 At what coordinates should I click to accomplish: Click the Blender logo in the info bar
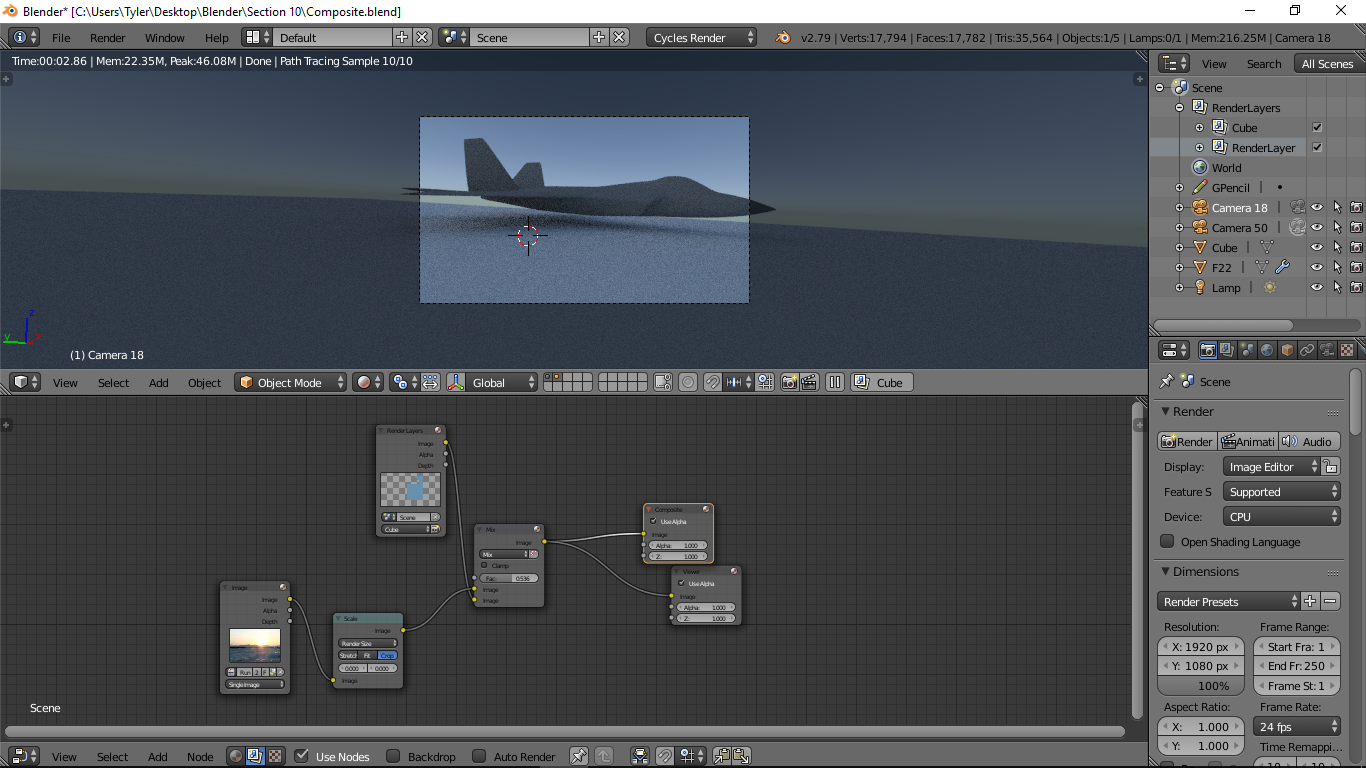782,37
